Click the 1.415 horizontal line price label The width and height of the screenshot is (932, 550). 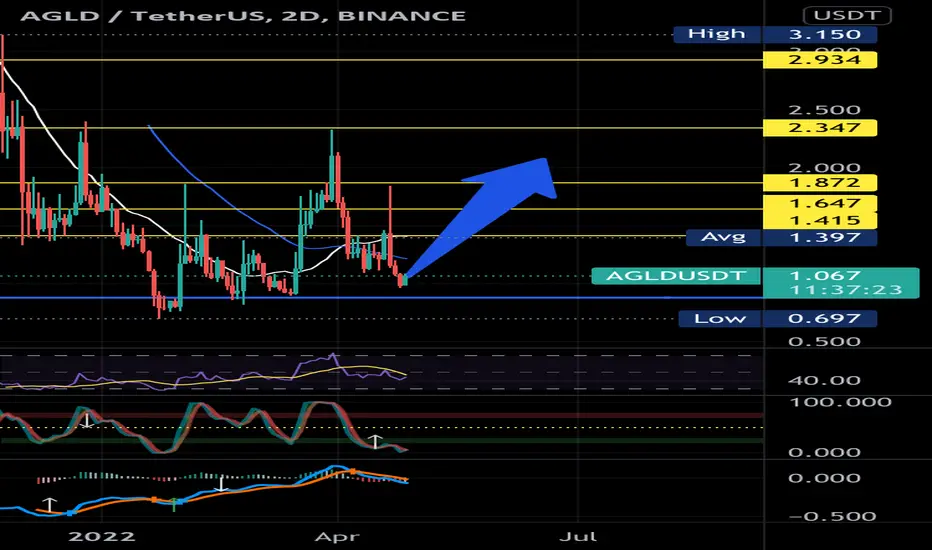point(820,221)
